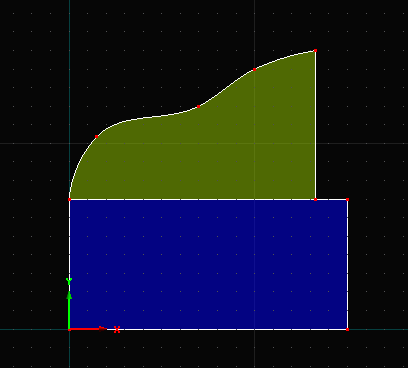Click the spline control point second from the top
This screenshot has height=368, width=408.
point(254,69)
